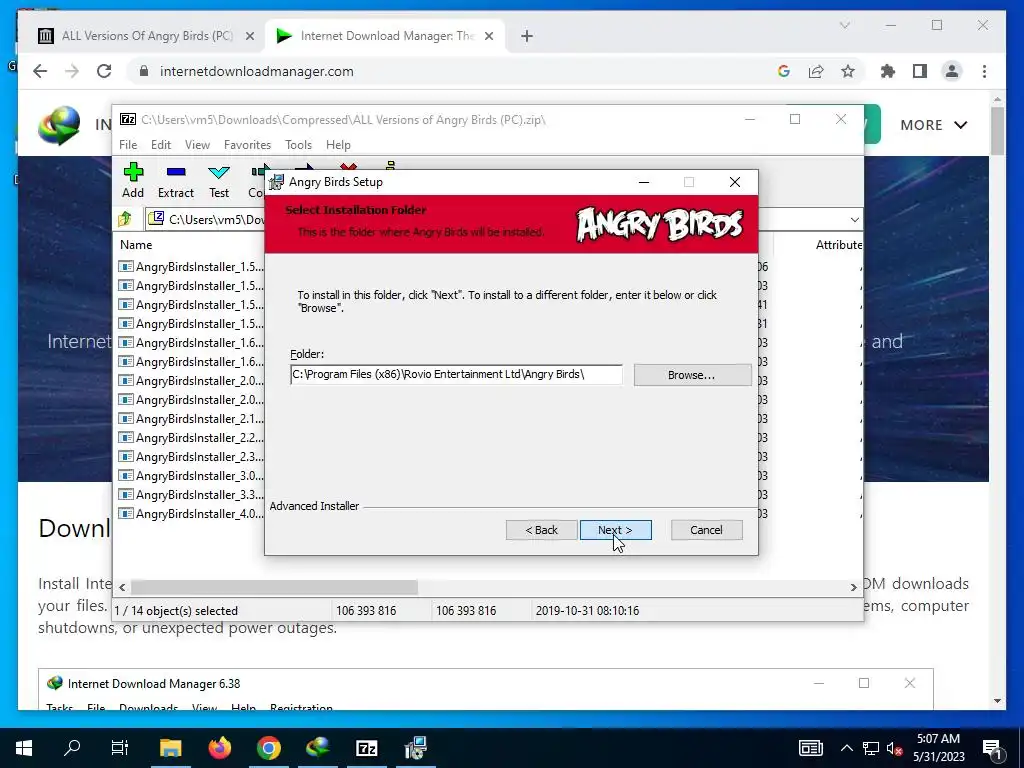Open the 7-Zip Edit menu

[x=161, y=144]
